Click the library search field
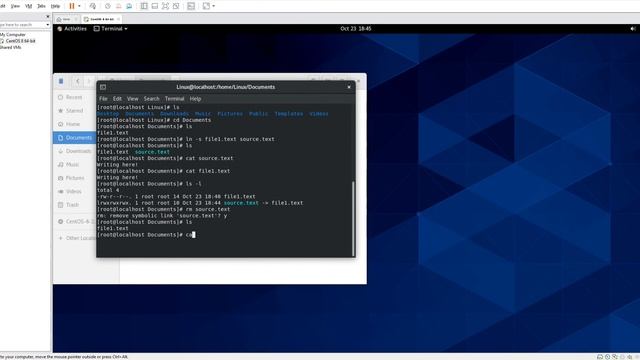The width and height of the screenshot is (640, 360). [21, 25]
